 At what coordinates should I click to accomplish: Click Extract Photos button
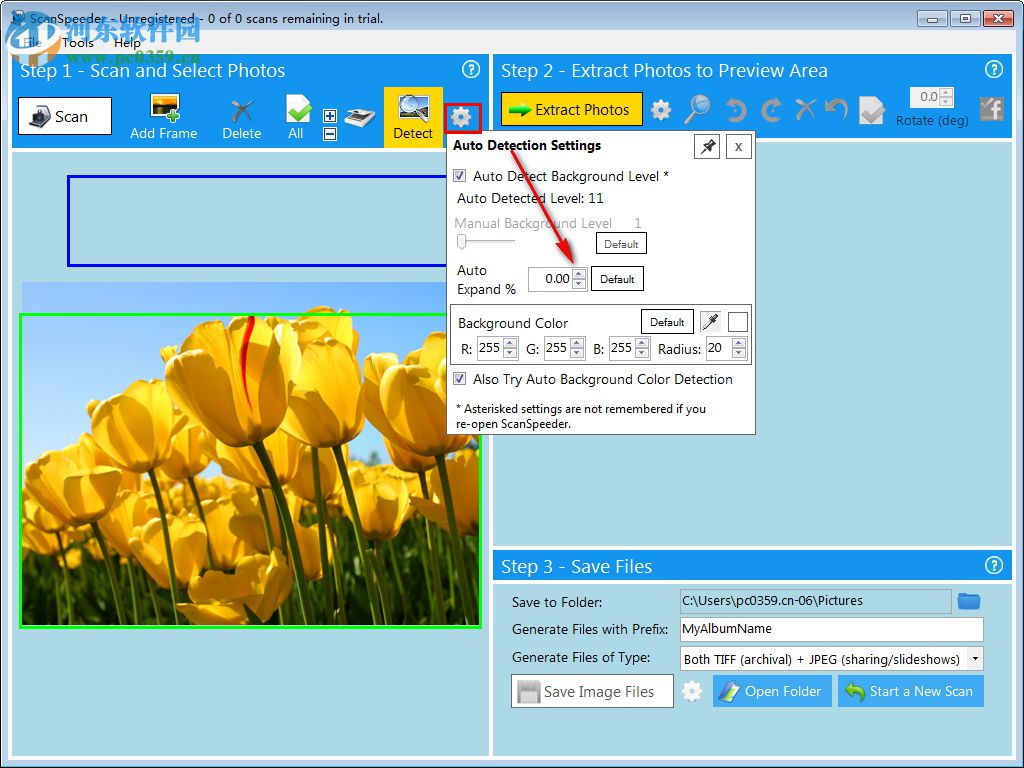coord(571,109)
